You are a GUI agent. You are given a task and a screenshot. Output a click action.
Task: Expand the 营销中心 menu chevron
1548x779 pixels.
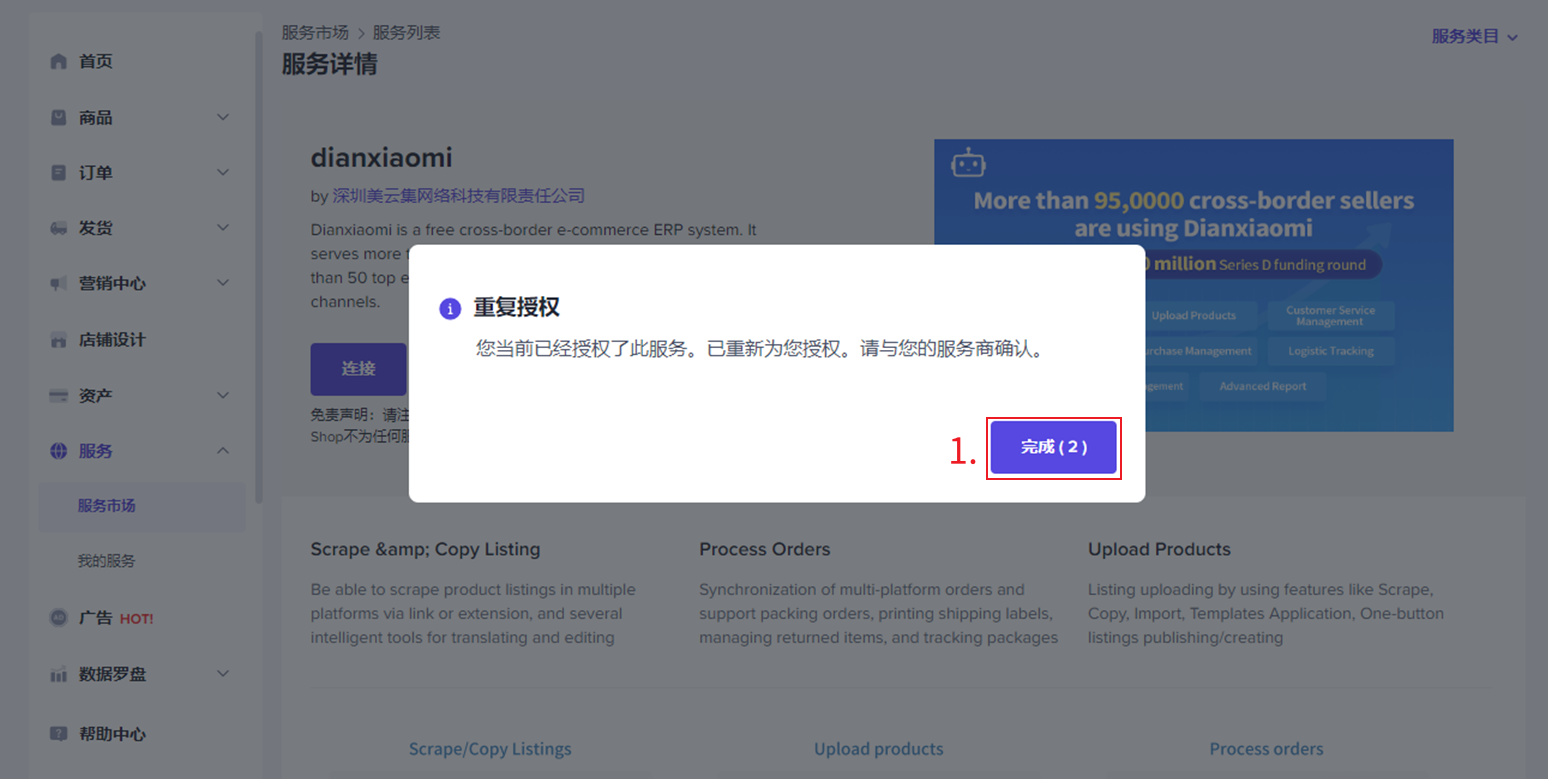(x=223, y=283)
